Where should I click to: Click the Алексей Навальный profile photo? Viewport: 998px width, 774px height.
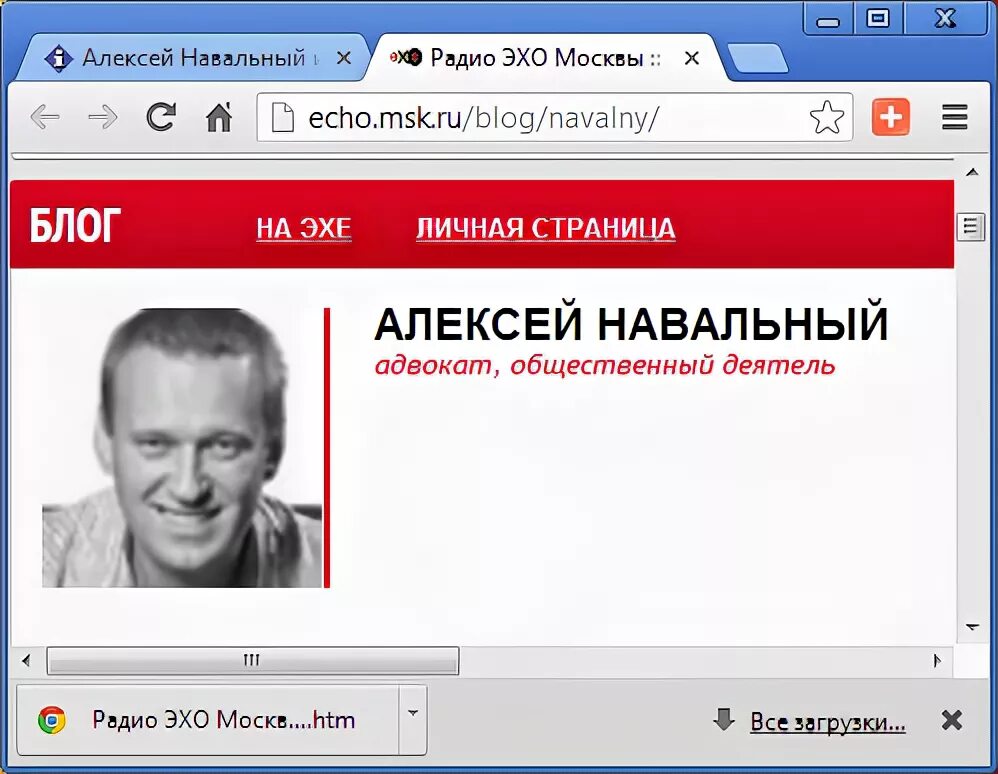pos(182,447)
